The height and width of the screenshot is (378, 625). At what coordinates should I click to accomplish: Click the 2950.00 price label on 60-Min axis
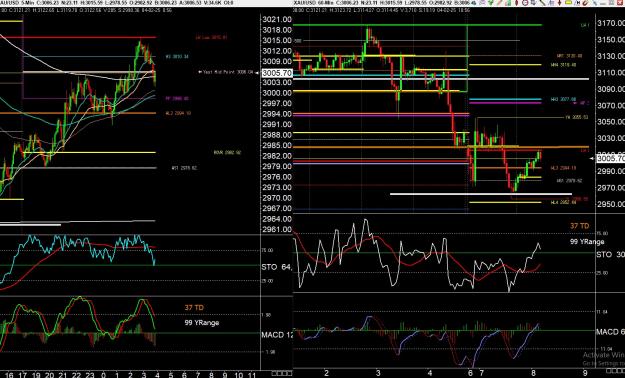tap(611, 204)
